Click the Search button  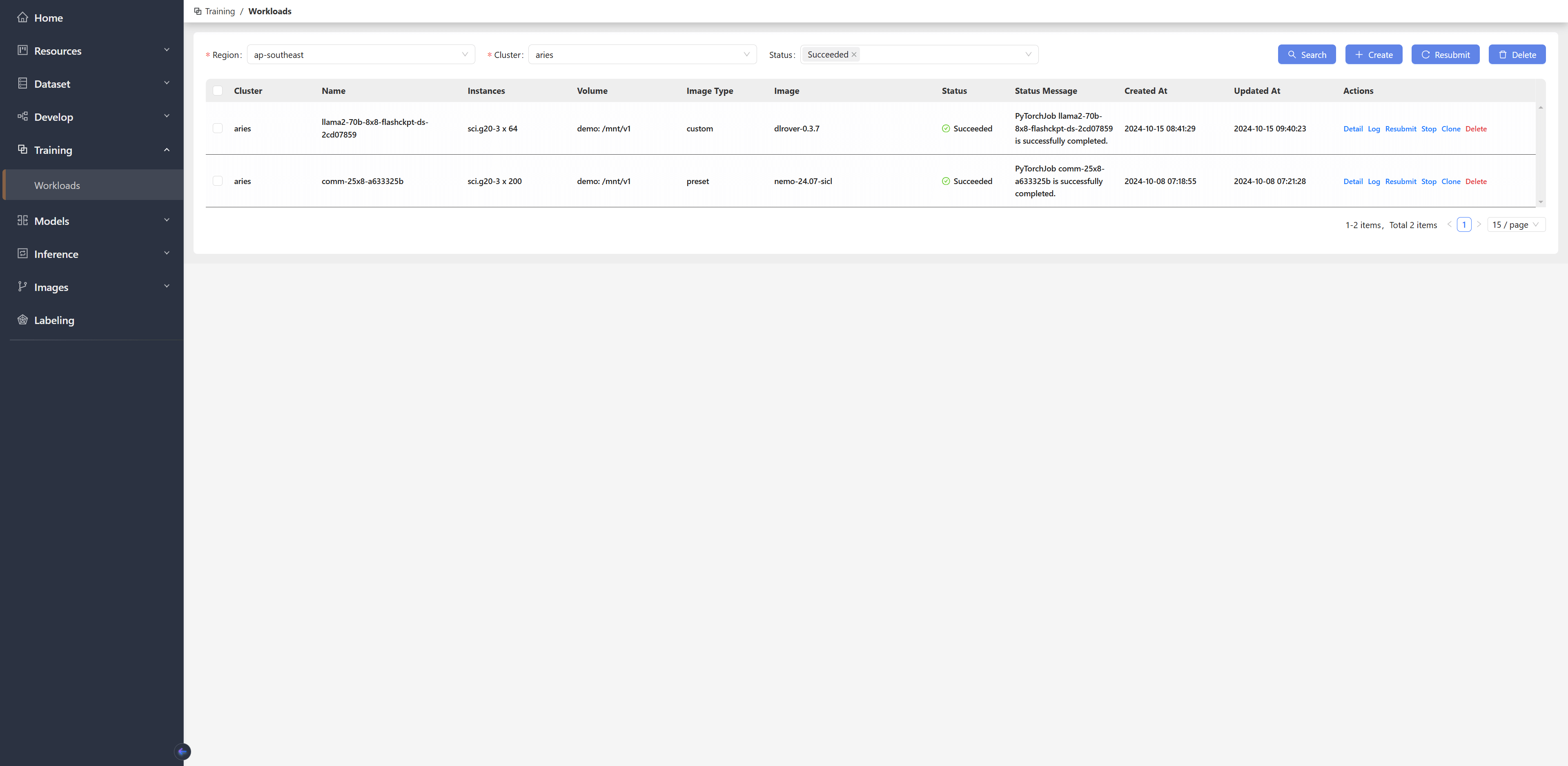[1306, 54]
